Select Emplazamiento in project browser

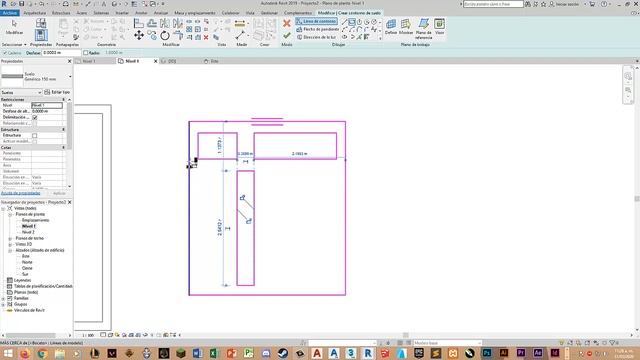(36, 220)
